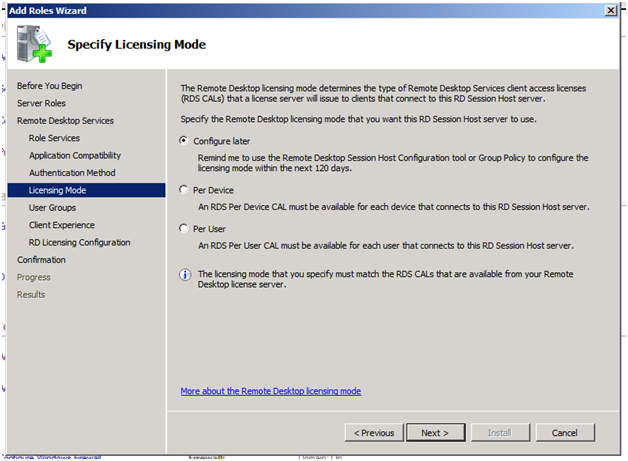628x461 pixels.
Task: Go back with the Previous button
Action: point(374,433)
